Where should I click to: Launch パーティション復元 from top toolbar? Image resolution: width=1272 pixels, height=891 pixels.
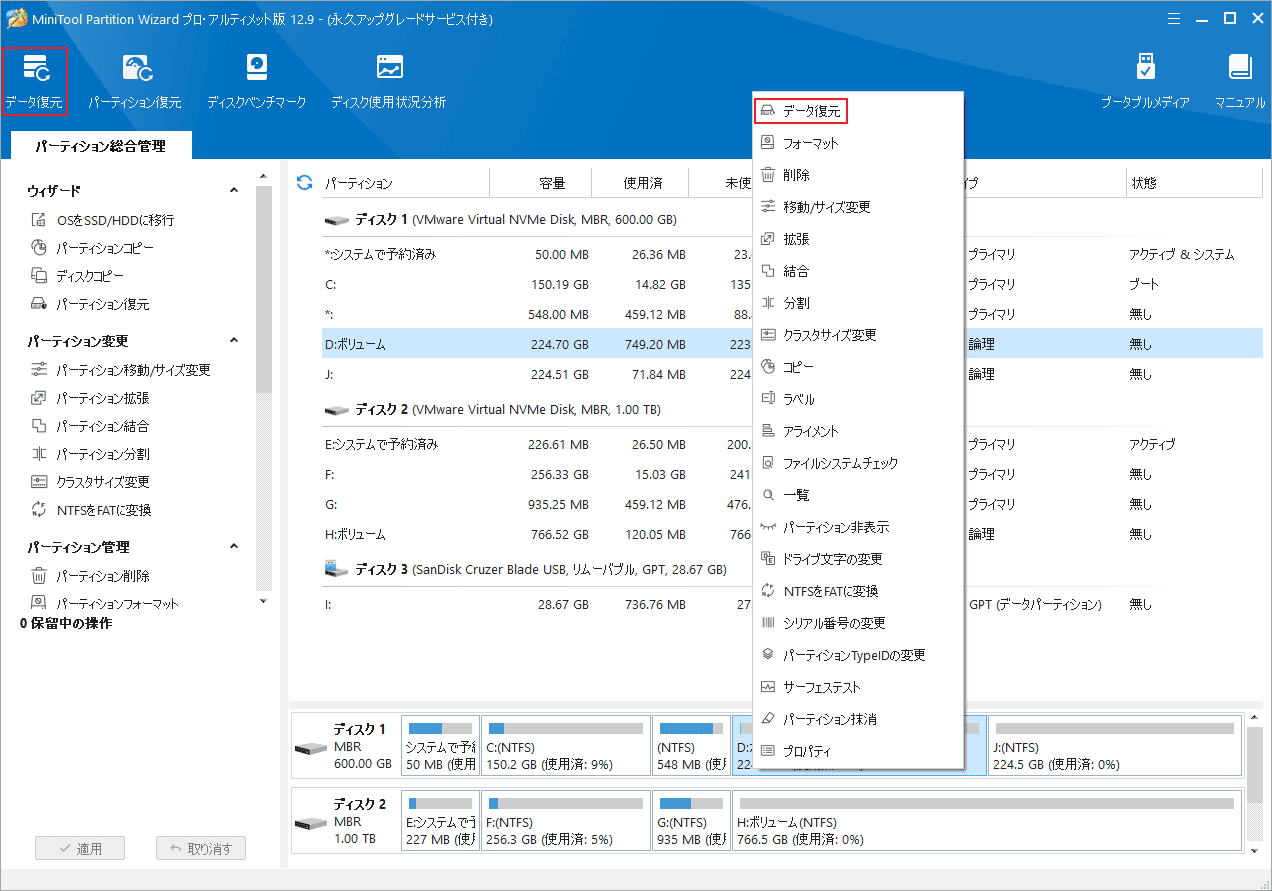(135, 81)
